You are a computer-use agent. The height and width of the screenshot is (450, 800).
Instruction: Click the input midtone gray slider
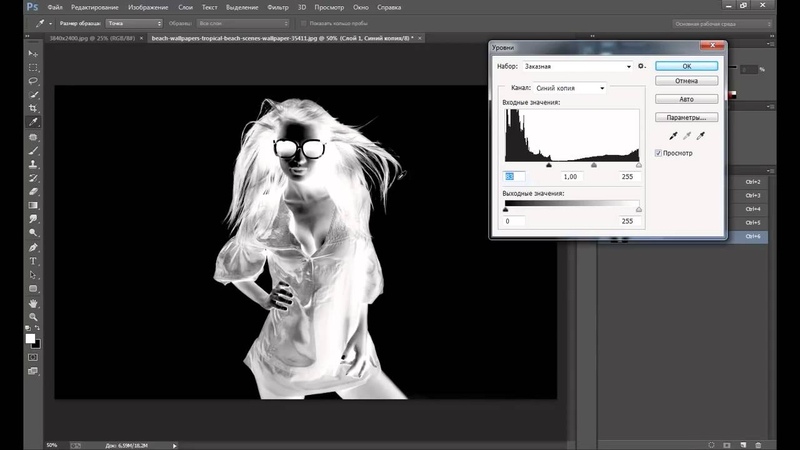pos(593,166)
